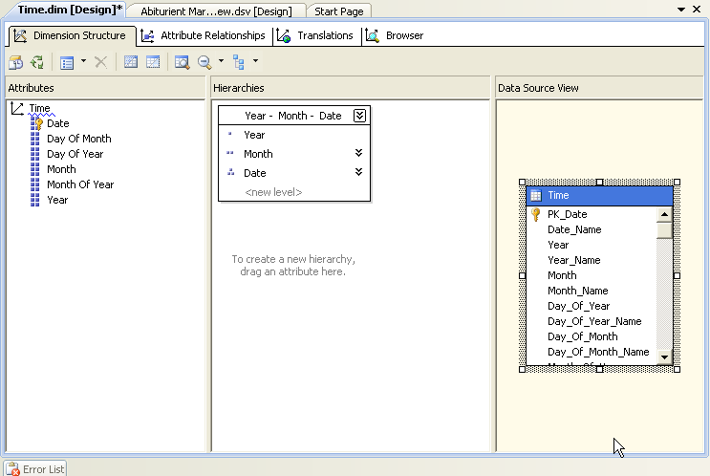This screenshot has height=476, width=710.
Task: Click the PK_Date key icon
Action: point(536,214)
